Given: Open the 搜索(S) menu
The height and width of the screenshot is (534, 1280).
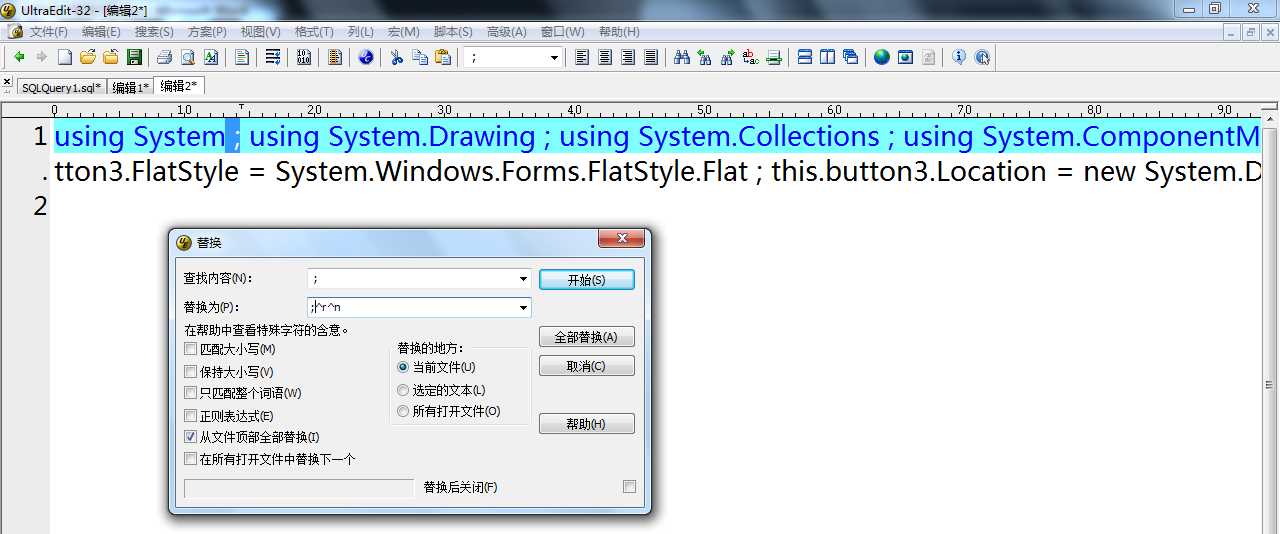Looking at the screenshot, I should pos(154,32).
